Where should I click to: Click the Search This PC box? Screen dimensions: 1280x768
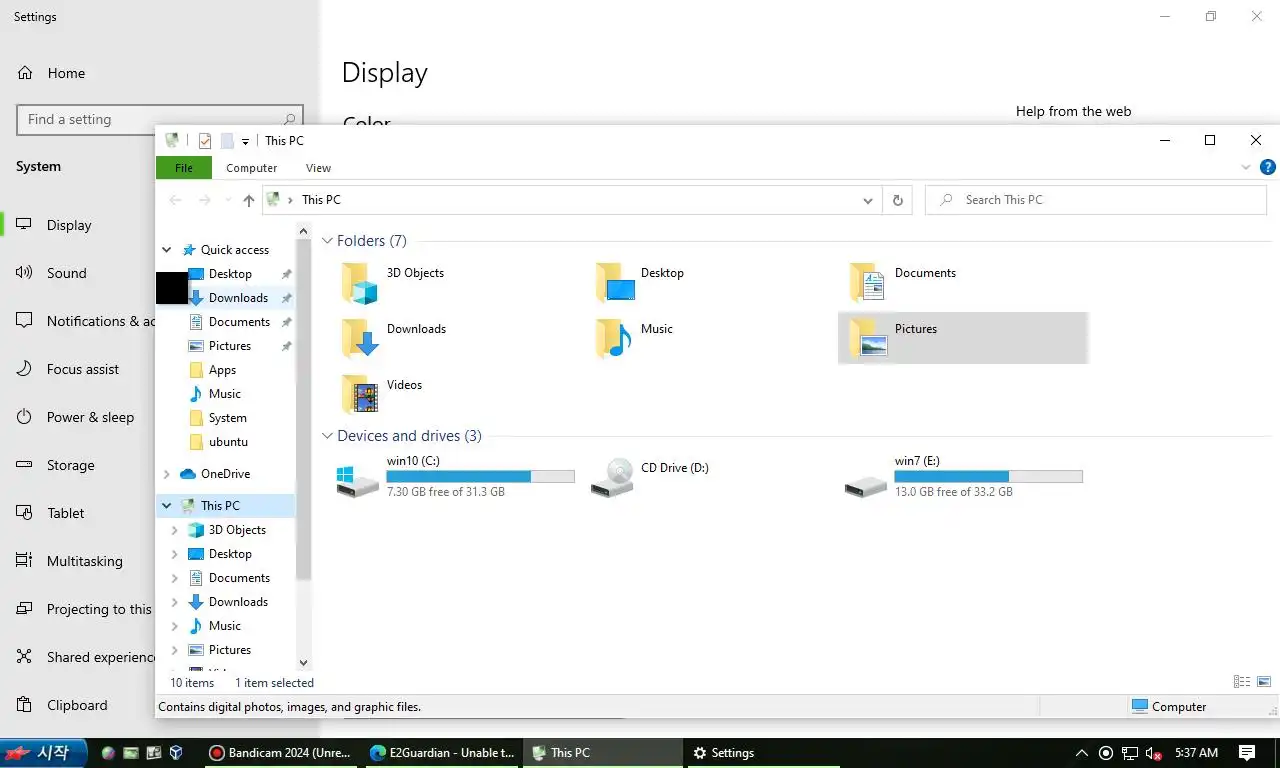tap(1096, 200)
